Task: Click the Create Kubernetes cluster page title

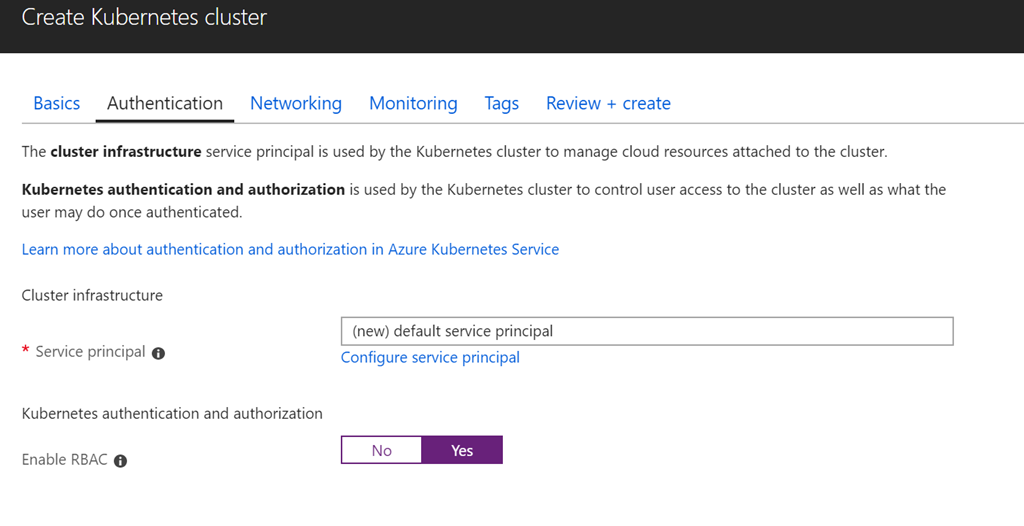Action: point(144,17)
